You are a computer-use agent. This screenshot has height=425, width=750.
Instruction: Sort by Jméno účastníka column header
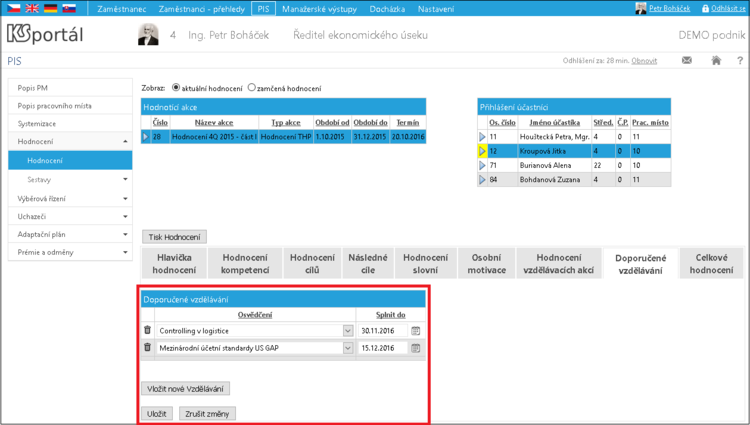554,122
